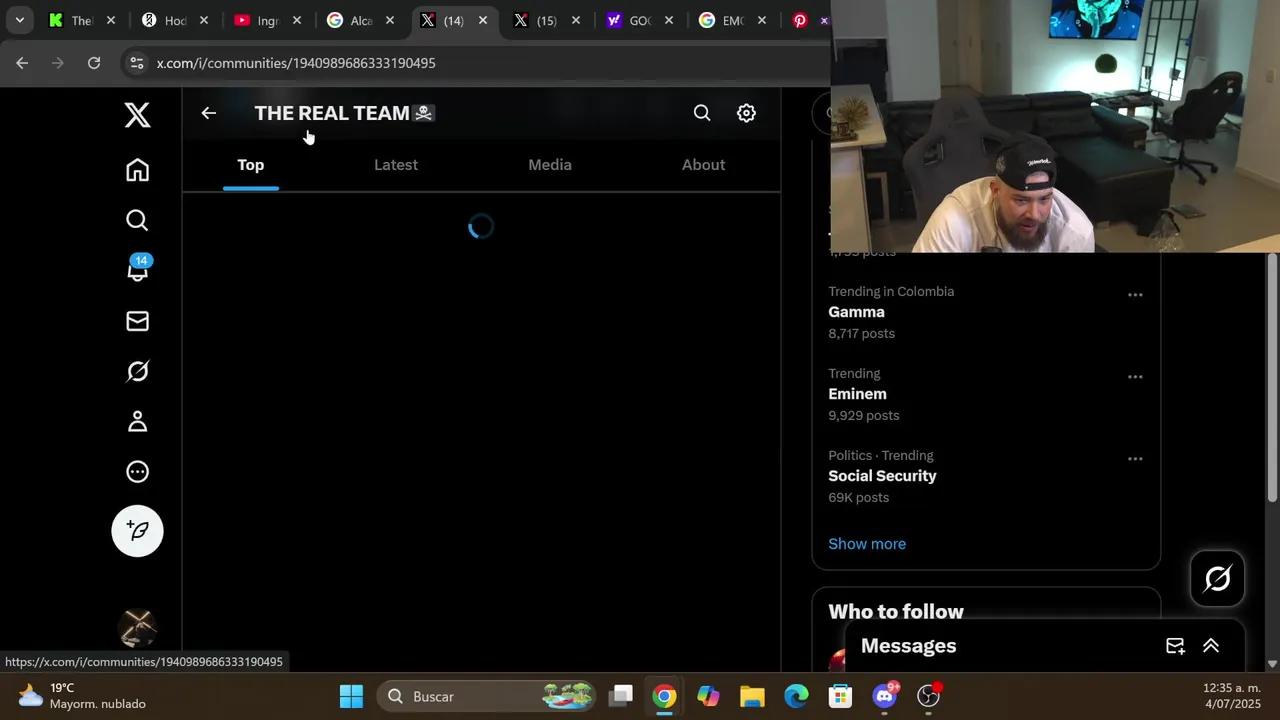Image resolution: width=1280 pixels, height=720 pixels.
Task: Open more options for Eminem trend
Action: coord(1135,377)
